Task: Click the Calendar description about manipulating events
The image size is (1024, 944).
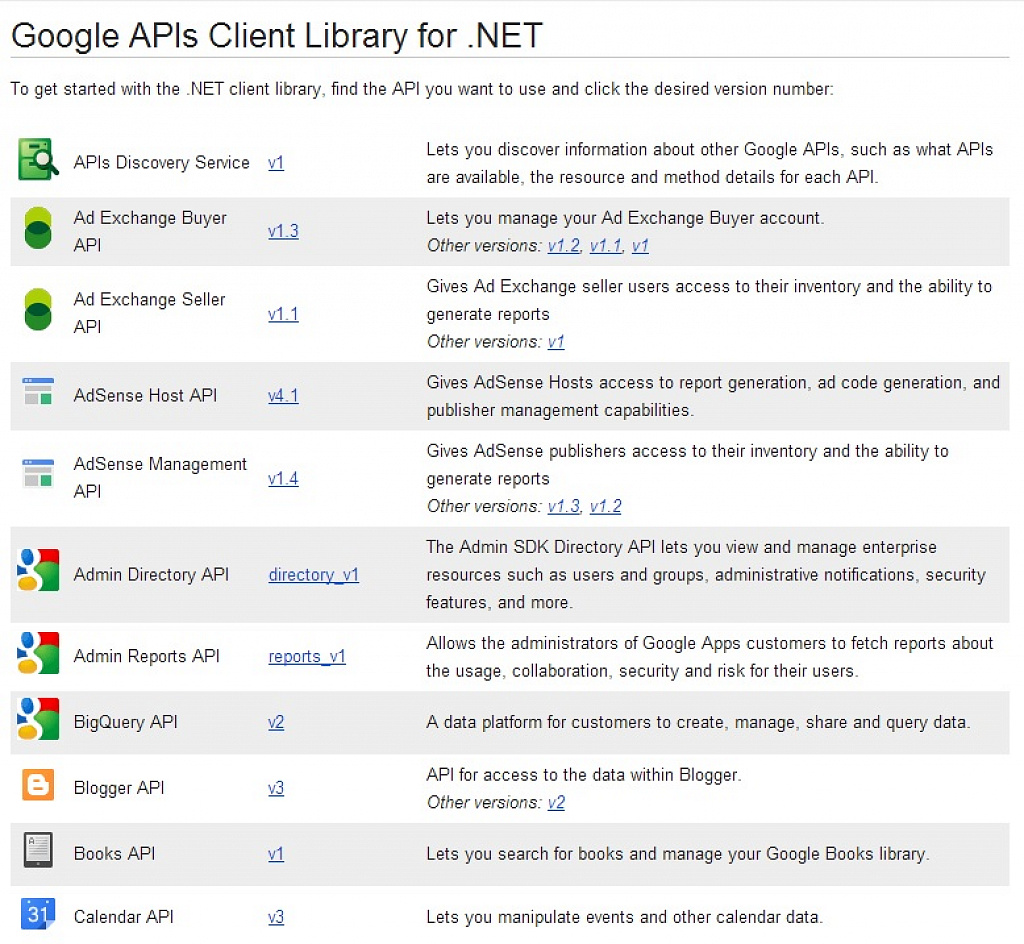Action: coord(624,917)
